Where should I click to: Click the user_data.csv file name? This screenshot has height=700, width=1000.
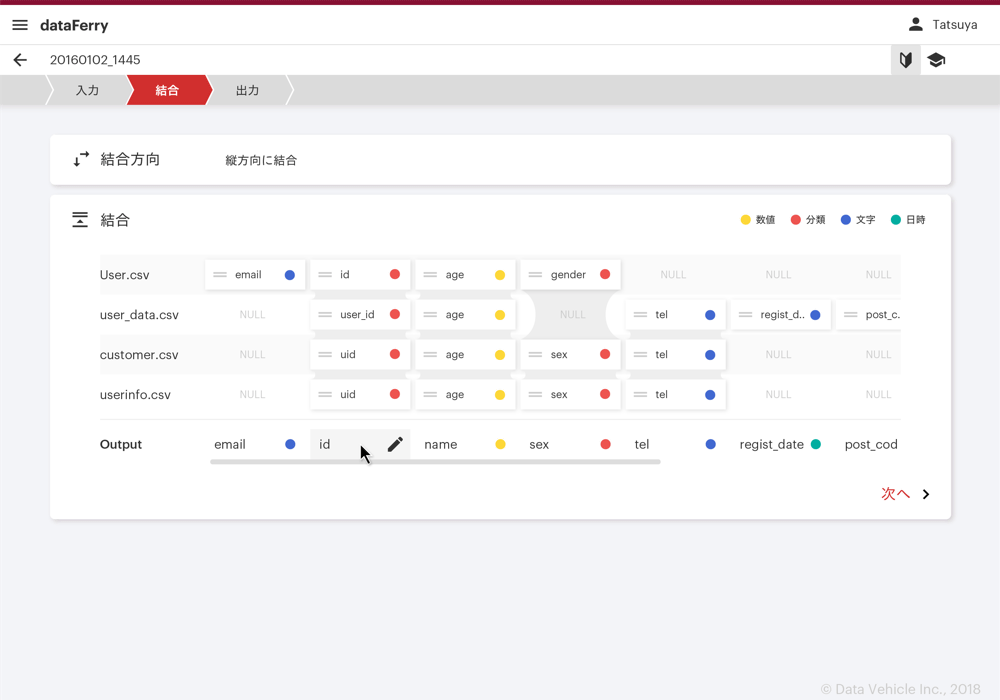tap(139, 315)
